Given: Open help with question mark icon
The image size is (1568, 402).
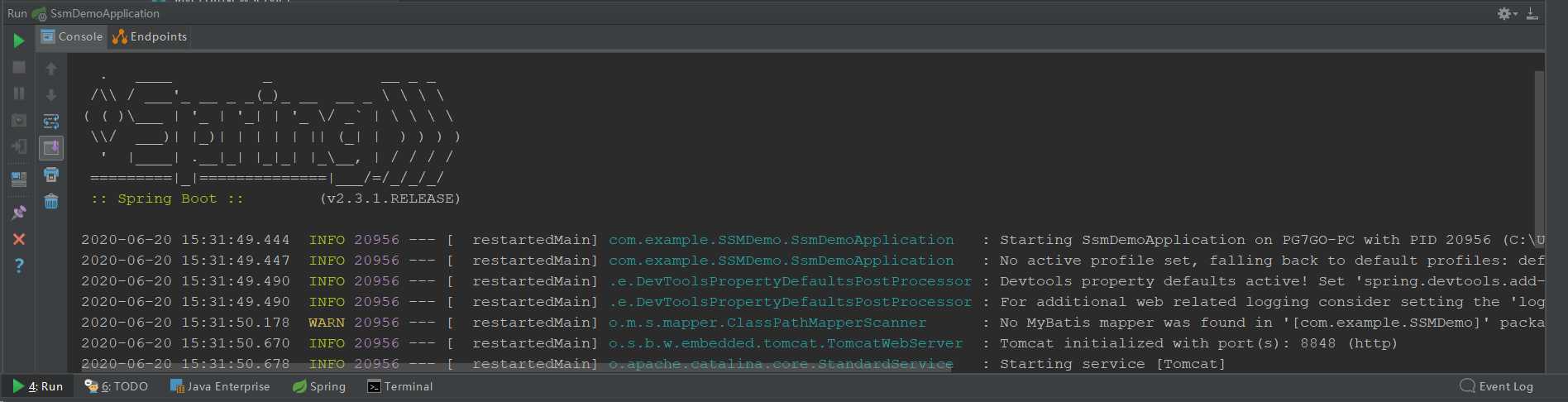Looking at the screenshot, I should click(x=18, y=266).
